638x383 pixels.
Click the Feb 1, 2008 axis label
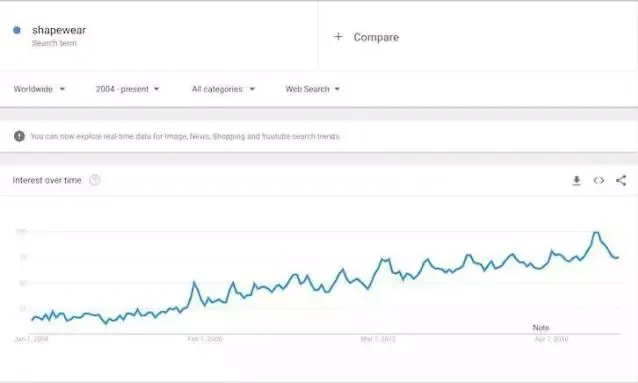pyautogui.click(x=205, y=339)
